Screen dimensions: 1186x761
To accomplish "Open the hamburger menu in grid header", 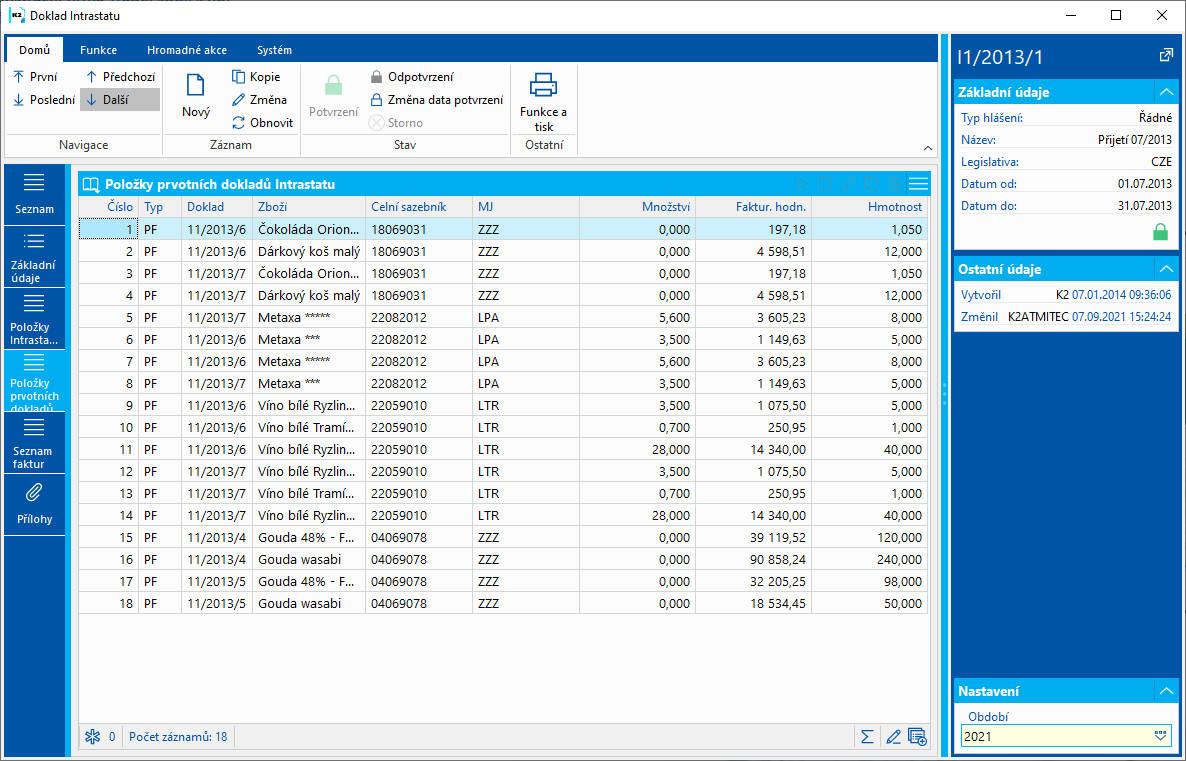I will 918,184.
